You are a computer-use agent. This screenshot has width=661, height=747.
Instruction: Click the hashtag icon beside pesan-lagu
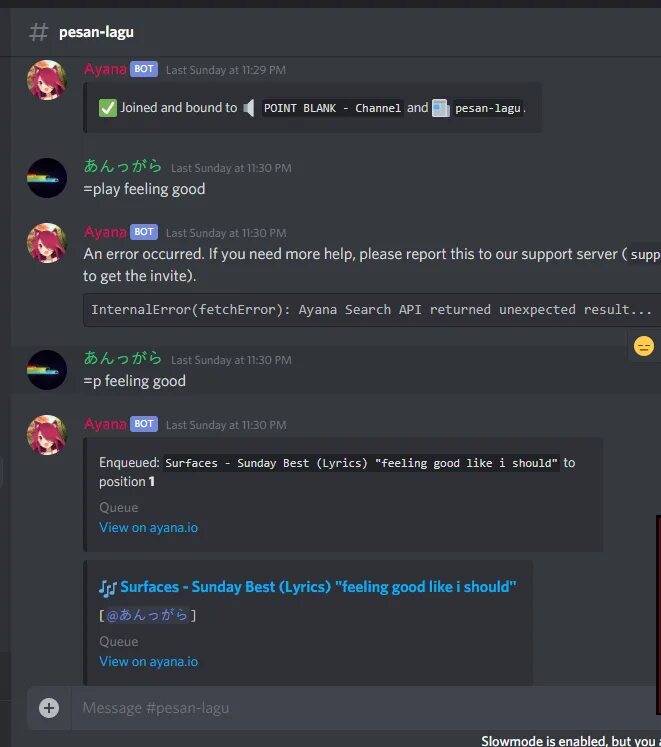tap(39, 32)
